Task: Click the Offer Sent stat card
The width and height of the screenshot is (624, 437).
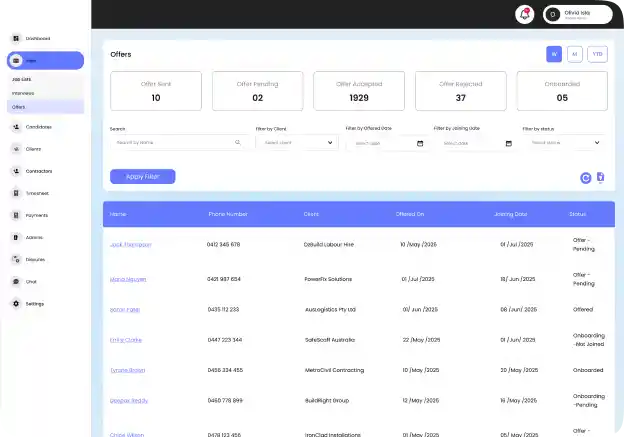Action: point(156,91)
